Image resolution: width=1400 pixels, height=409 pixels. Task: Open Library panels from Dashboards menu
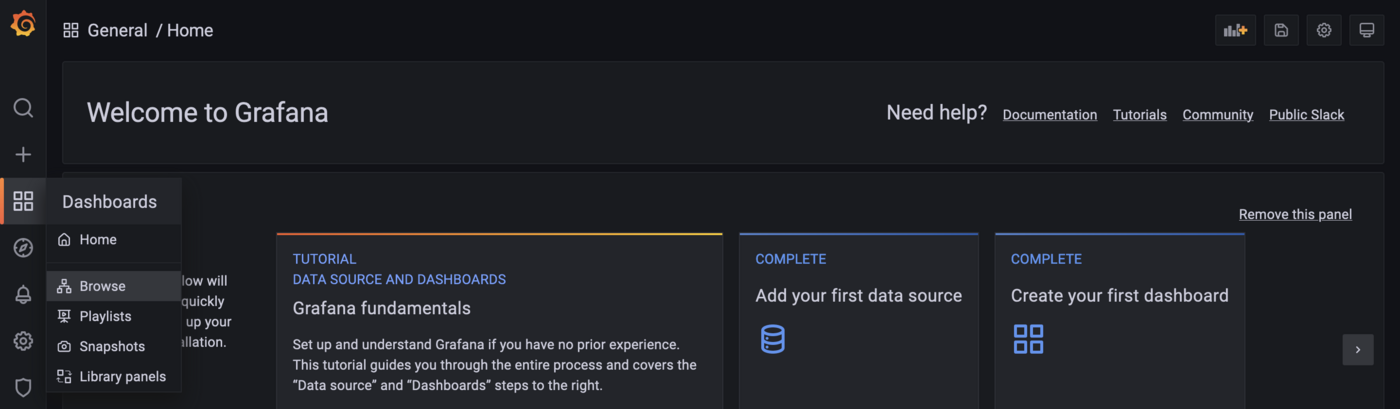pos(122,377)
